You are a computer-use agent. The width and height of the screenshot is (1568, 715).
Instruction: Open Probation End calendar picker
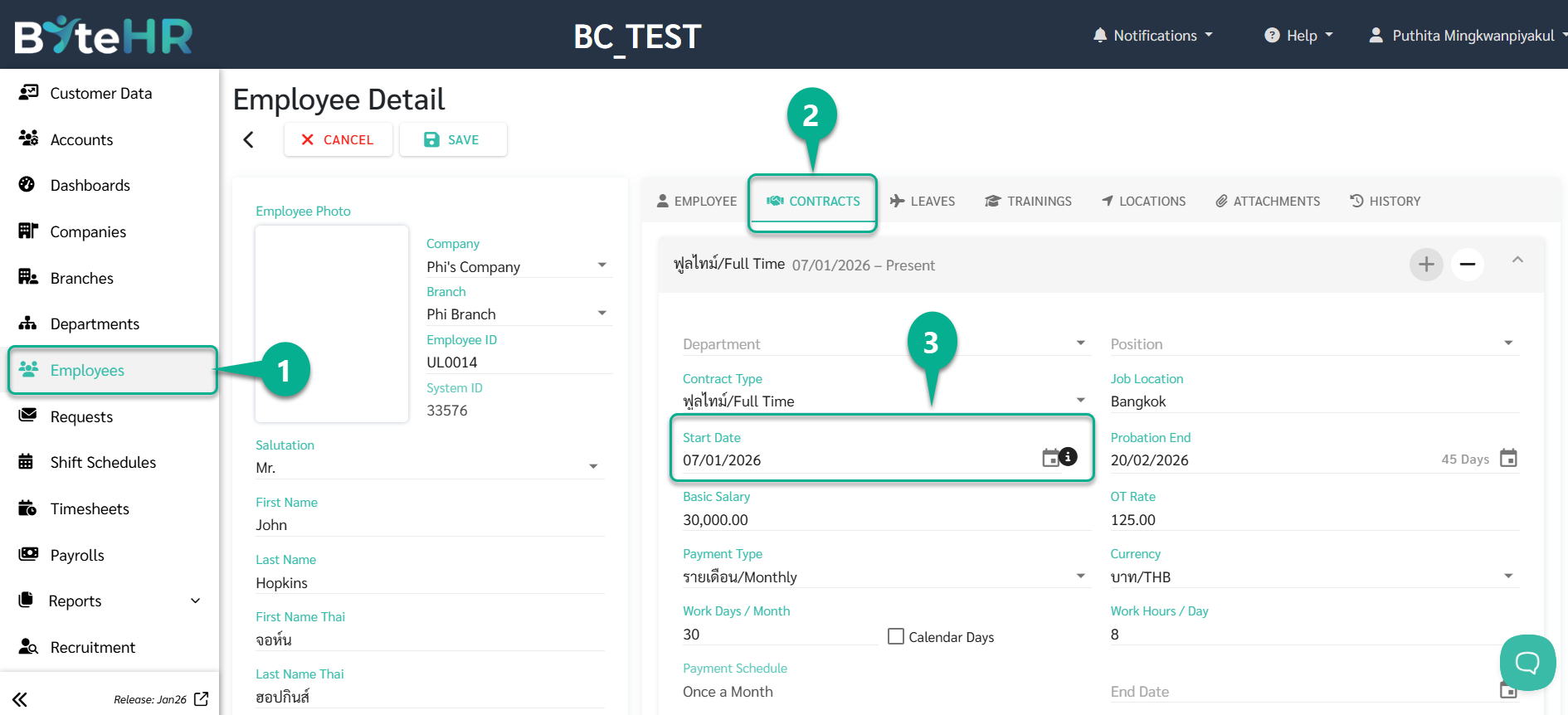coord(1508,458)
